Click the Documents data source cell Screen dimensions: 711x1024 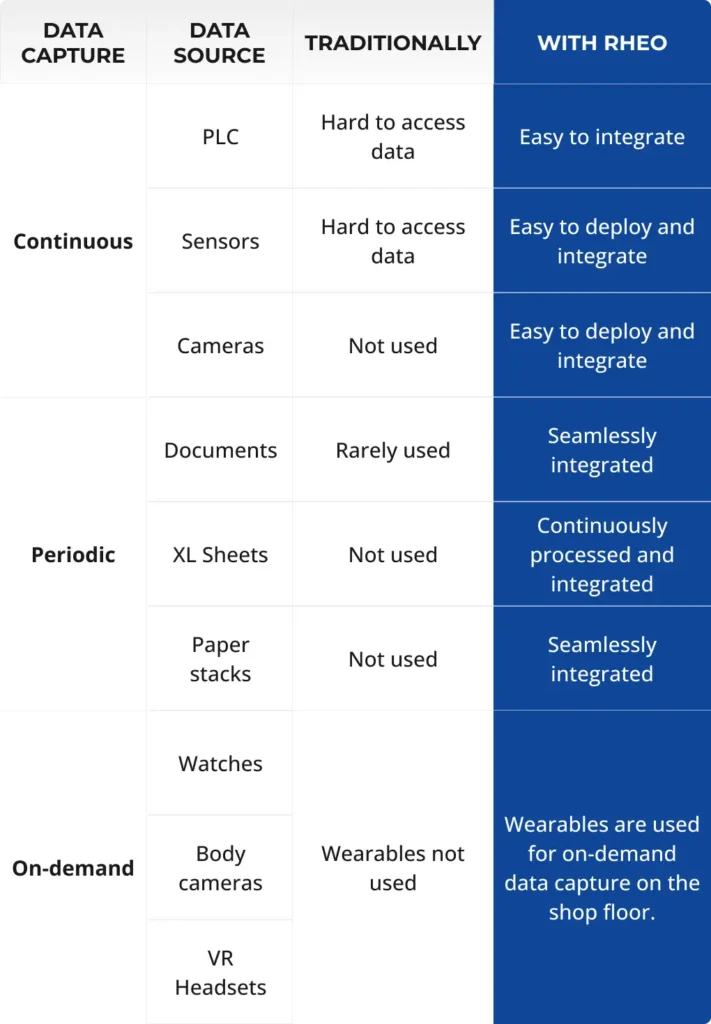[220, 450]
